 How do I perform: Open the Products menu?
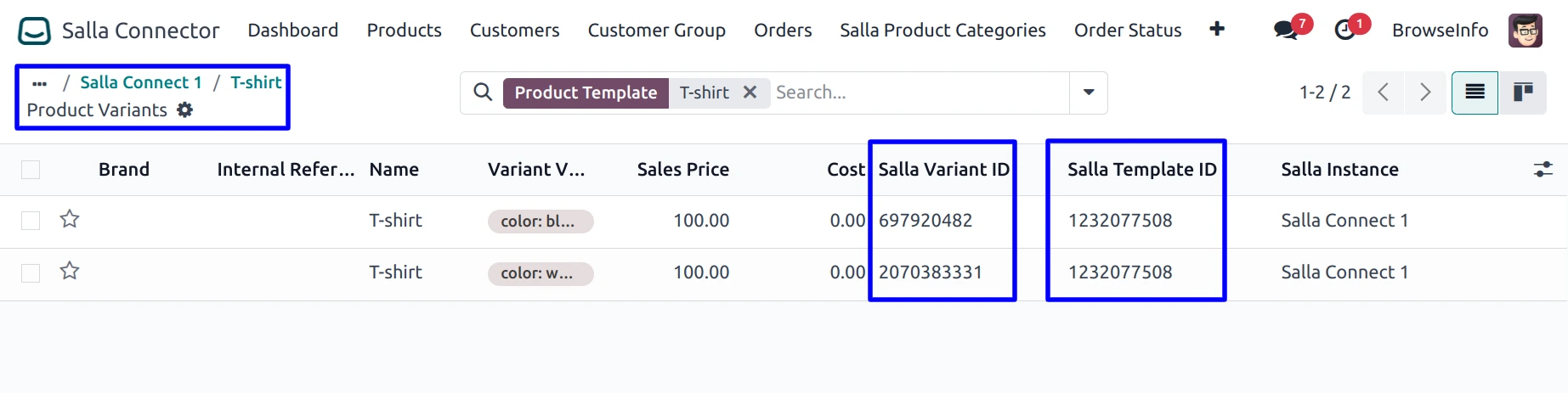tap(404, 31)
